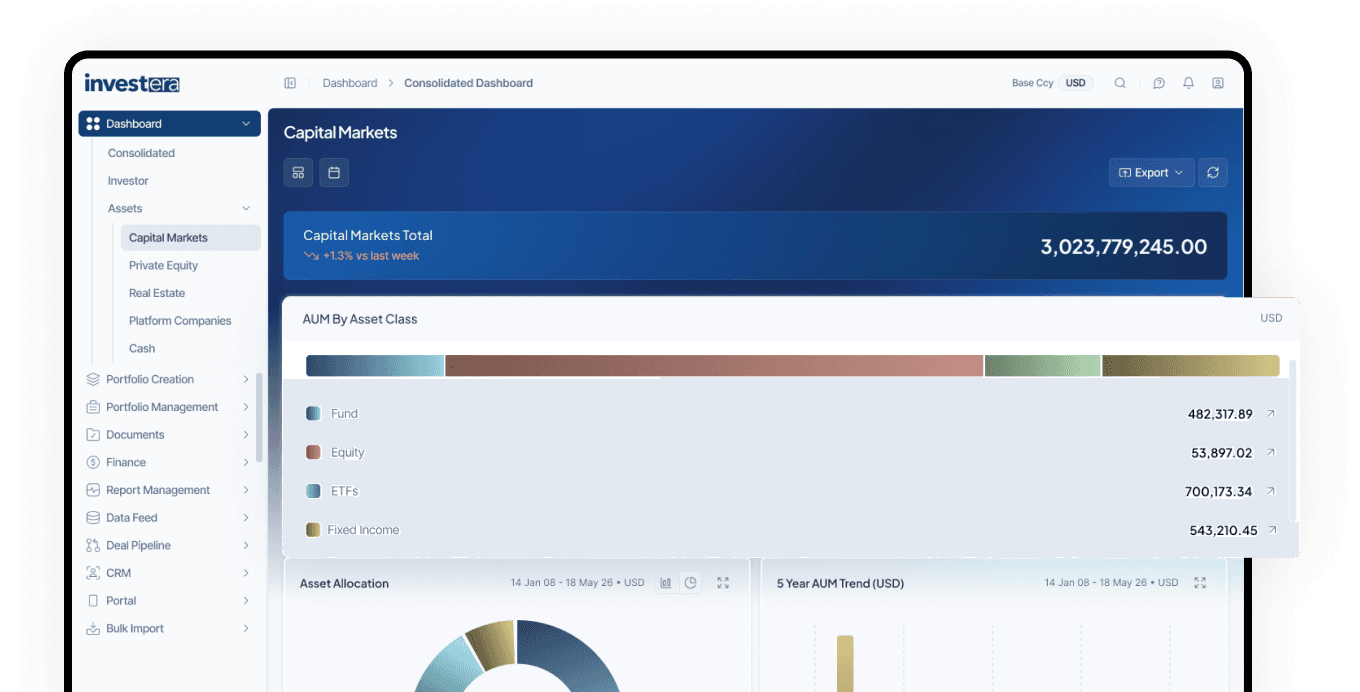This screenshot has width=1360, height=692.
Task: Open notifications bell
Action: point(1188,83)
